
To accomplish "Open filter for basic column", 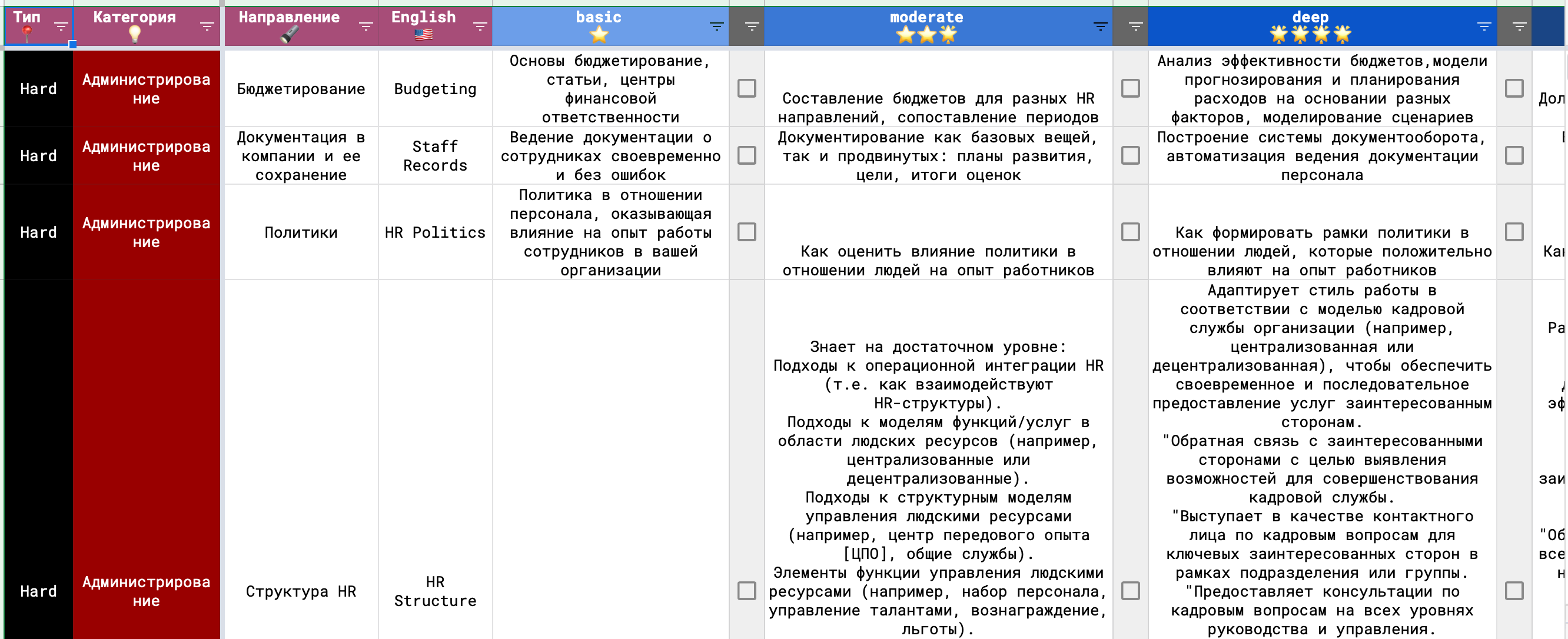I will point(716,26).
